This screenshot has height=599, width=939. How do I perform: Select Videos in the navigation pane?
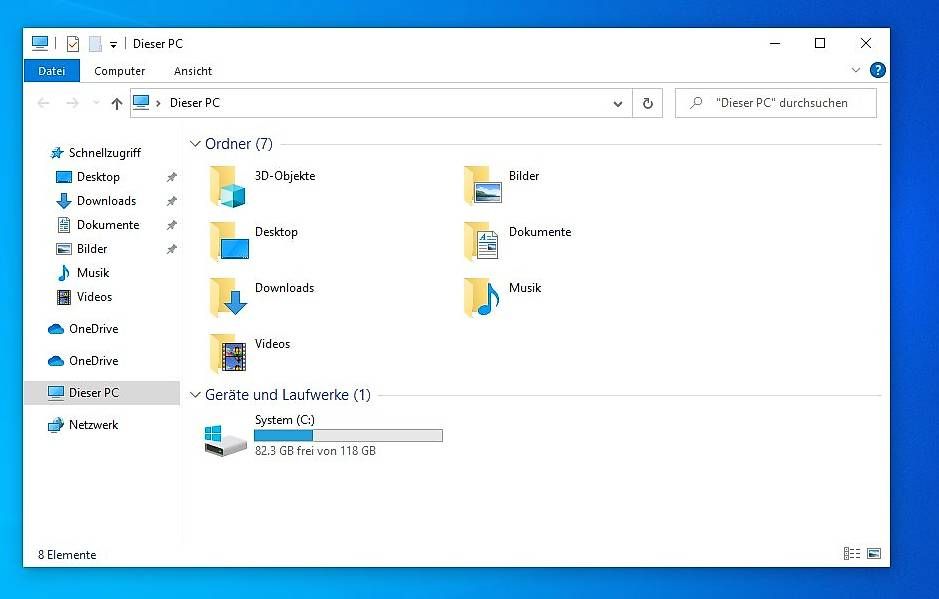(x=102, y=297)
